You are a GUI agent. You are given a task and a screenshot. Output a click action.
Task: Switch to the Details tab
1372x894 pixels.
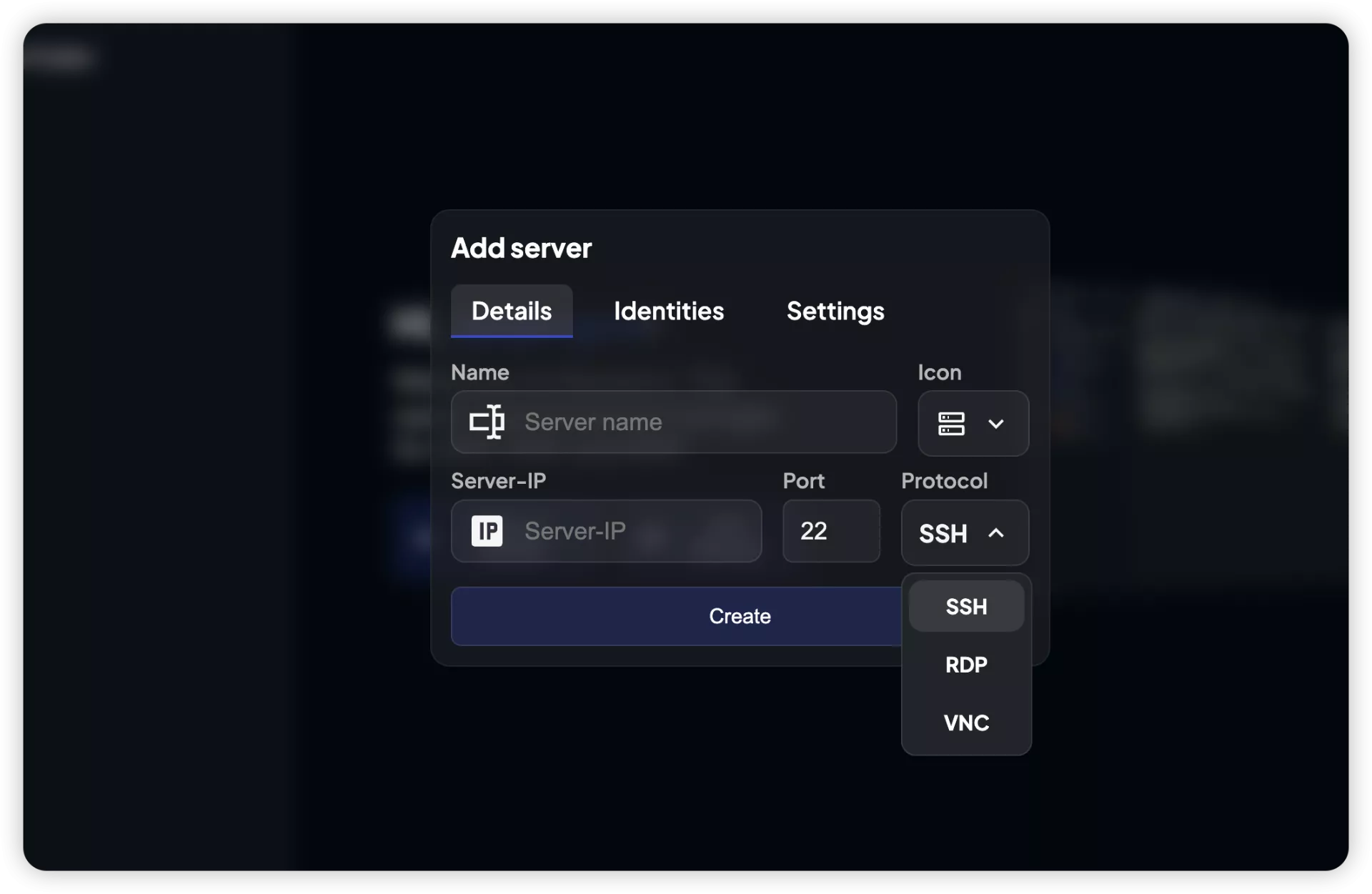512,311
